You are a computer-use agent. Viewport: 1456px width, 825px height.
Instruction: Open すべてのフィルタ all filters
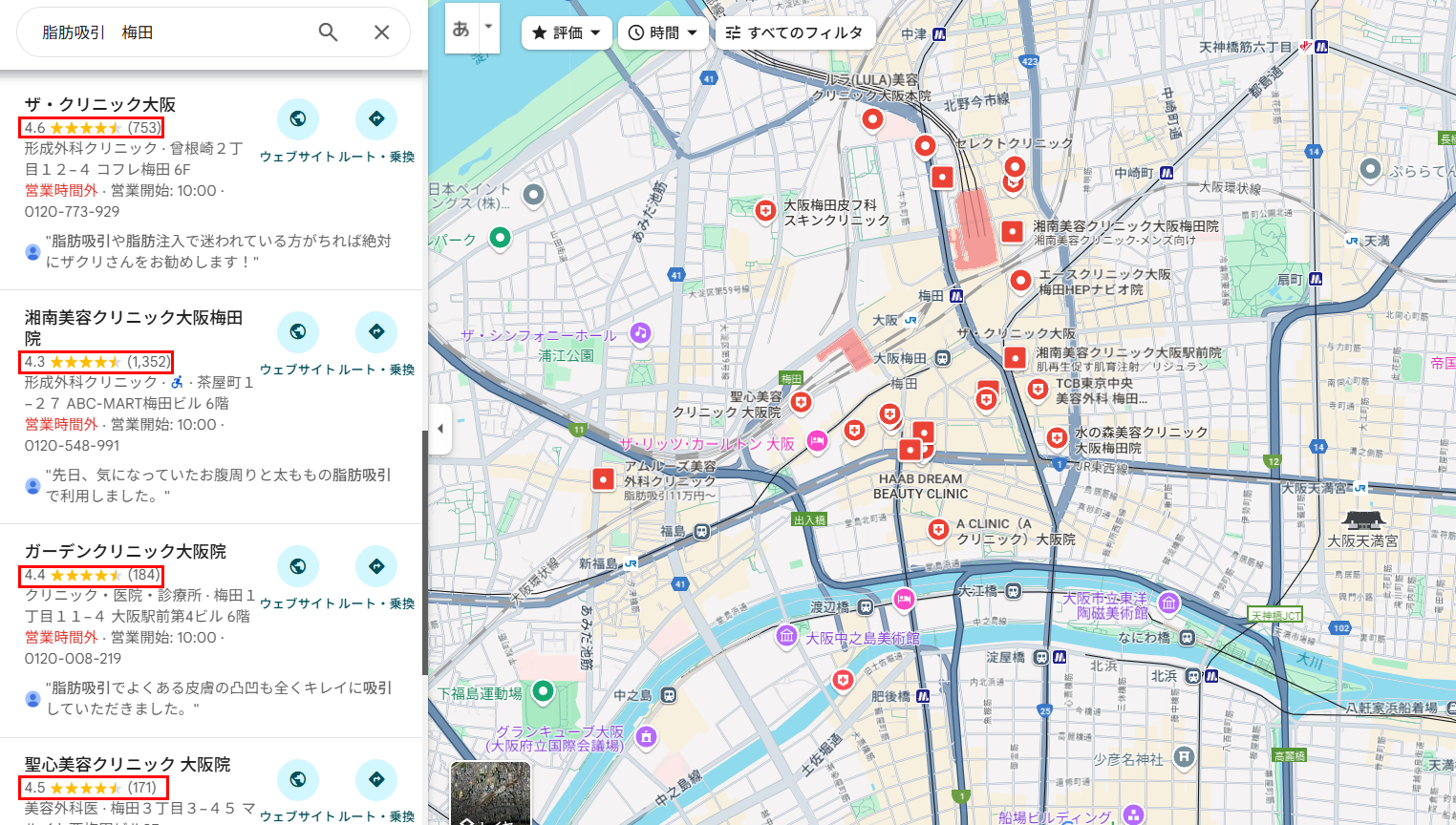[x=795, y=32]
